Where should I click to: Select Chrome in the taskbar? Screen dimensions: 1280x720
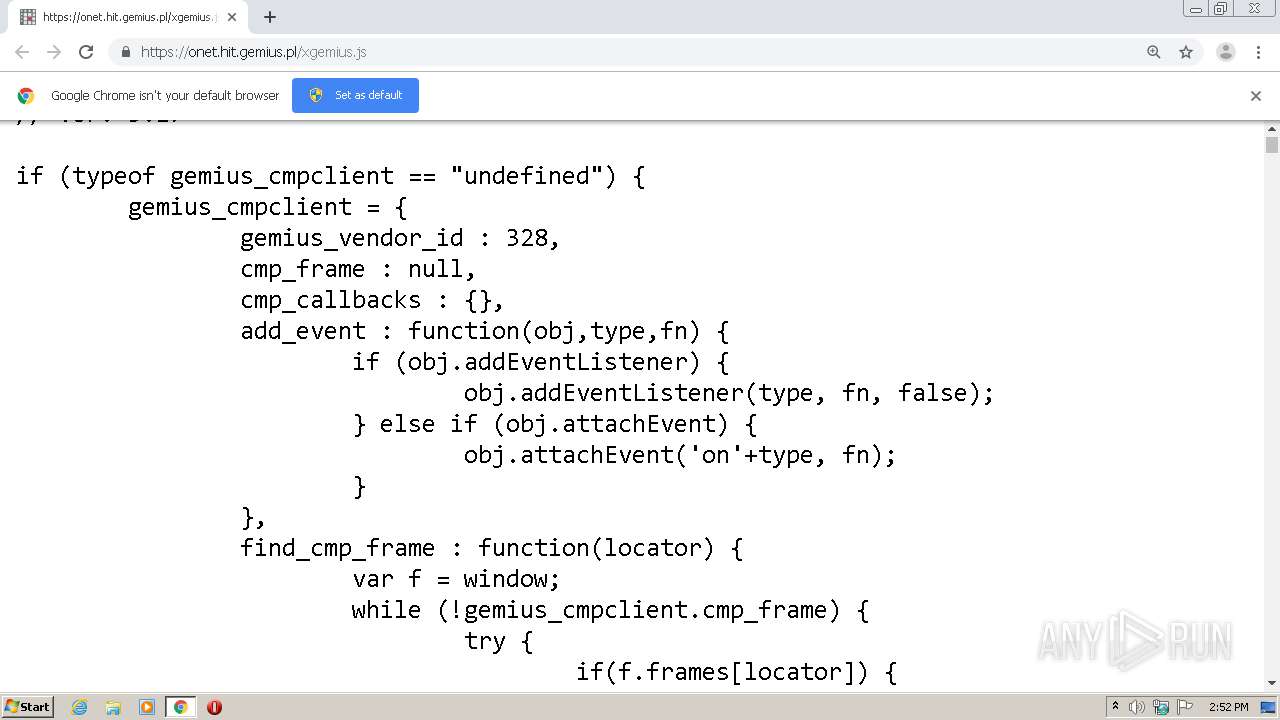(x=180, y=707)
